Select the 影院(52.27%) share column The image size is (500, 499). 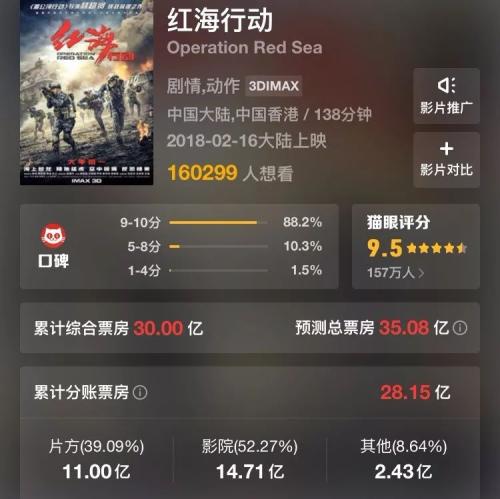pyautogui.click(x=250, y=459)
